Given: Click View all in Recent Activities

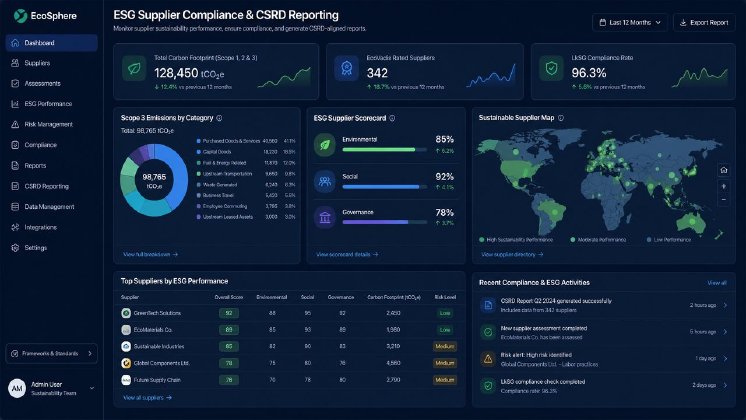Looking at the screenshot, I should tap(717, 283).
